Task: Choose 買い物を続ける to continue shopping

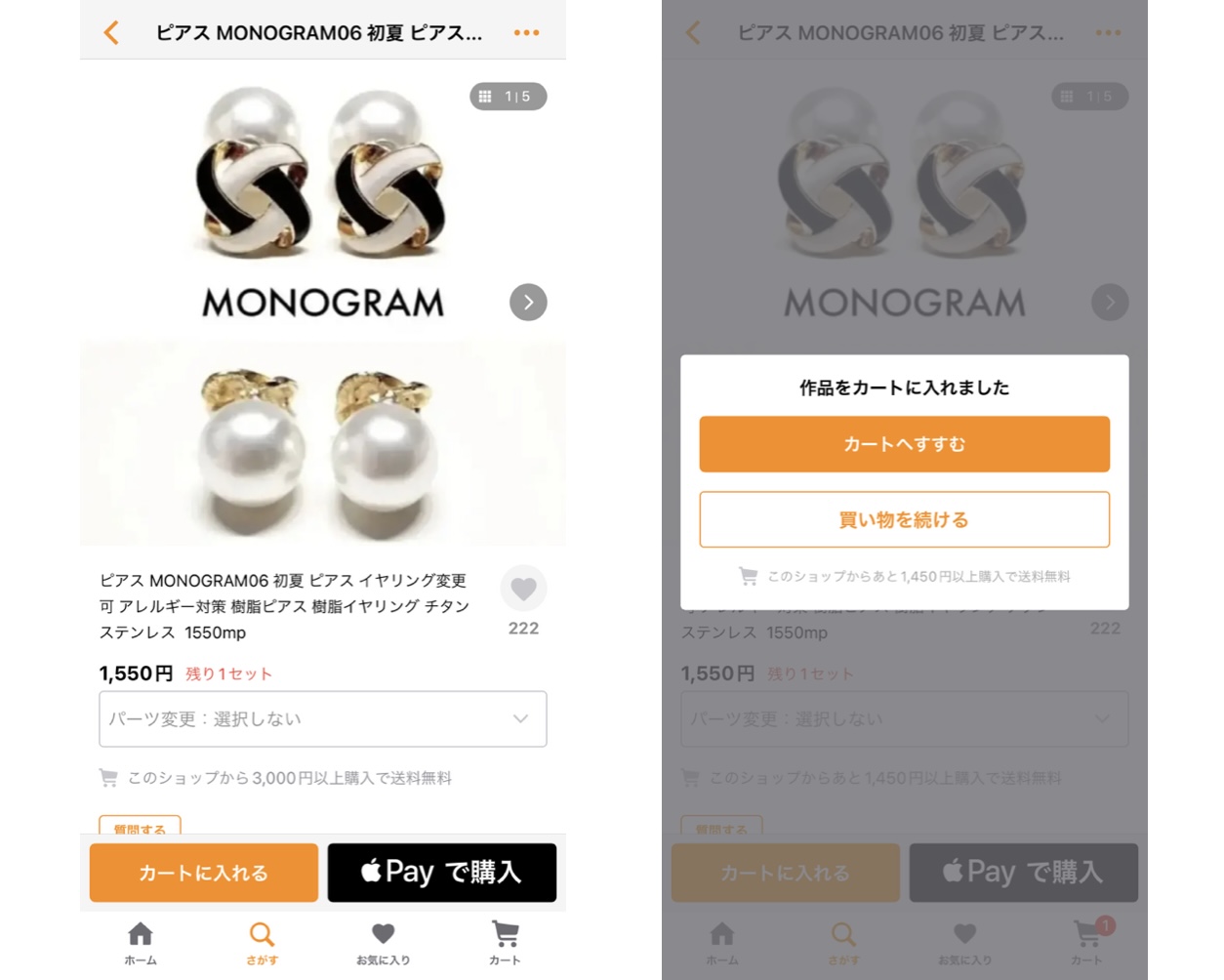Action: click(904, 519)
